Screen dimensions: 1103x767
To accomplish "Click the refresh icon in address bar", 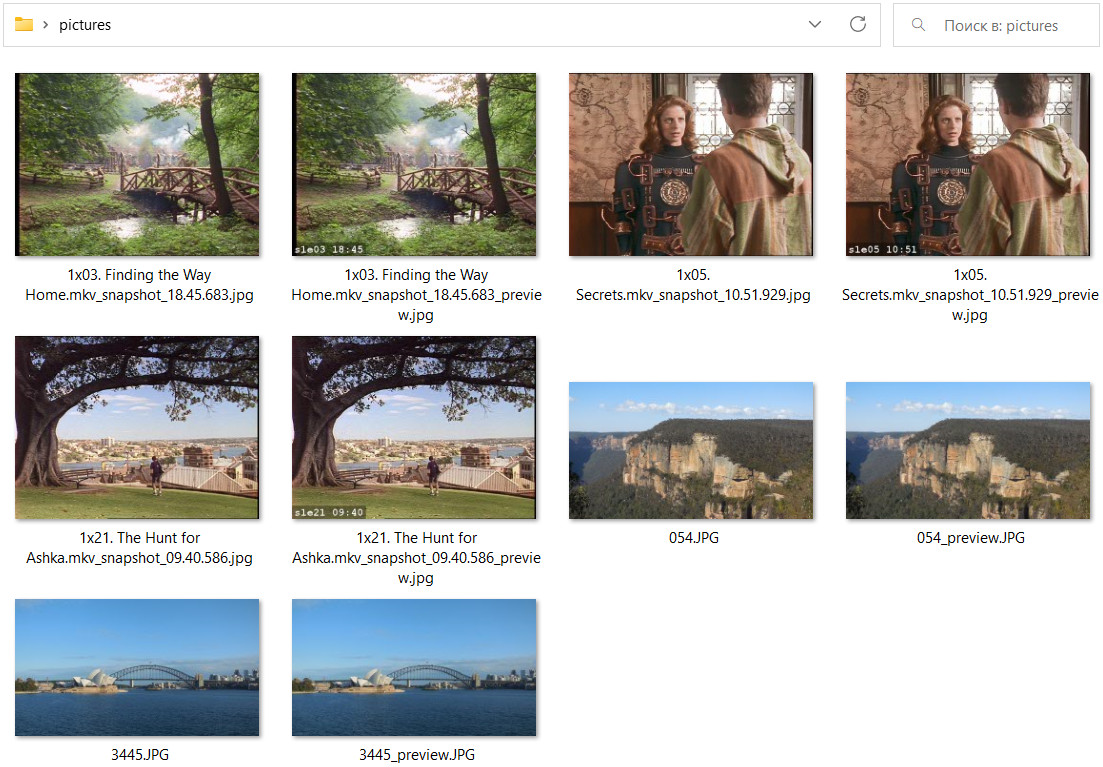I will (857, 25).
